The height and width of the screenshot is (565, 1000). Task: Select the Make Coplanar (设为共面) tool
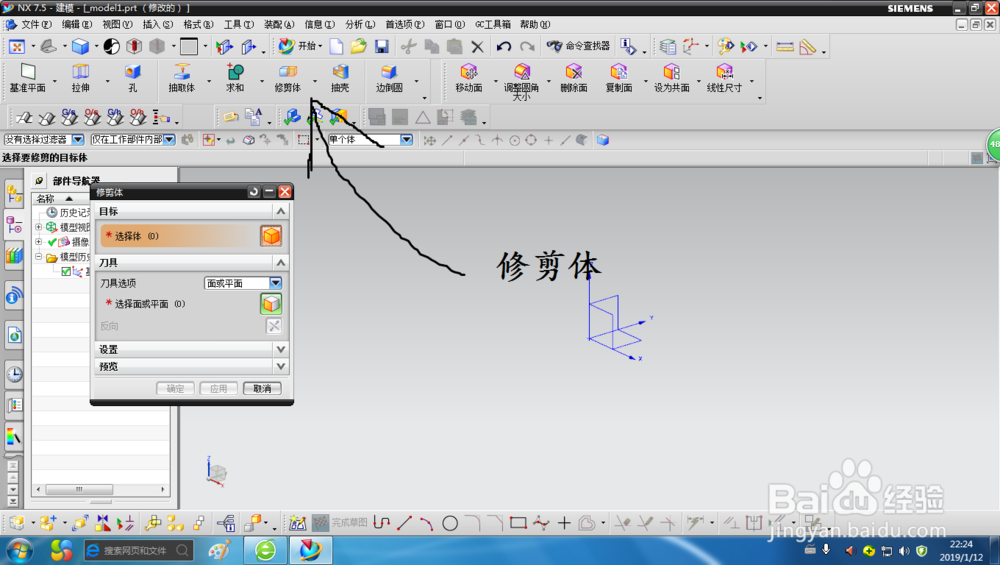click(x=672, y=78)
